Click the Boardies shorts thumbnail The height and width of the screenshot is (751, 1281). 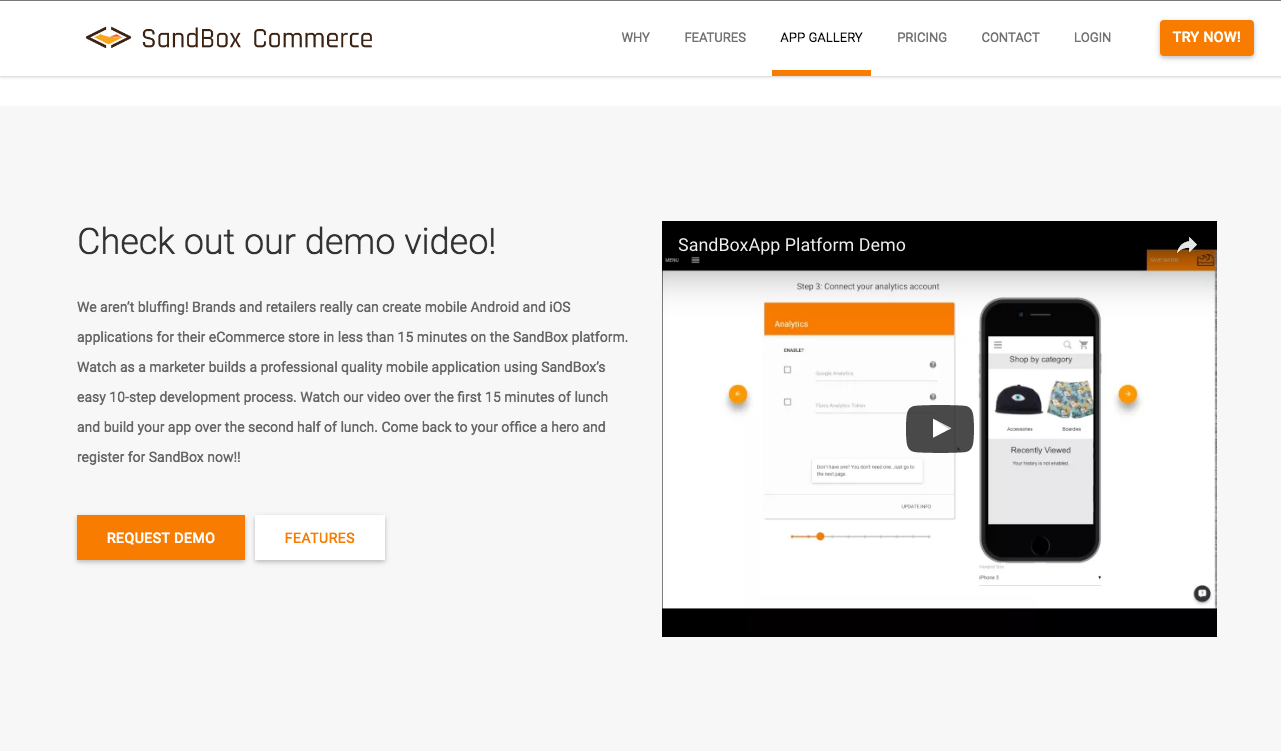(x=1070, y=399)
